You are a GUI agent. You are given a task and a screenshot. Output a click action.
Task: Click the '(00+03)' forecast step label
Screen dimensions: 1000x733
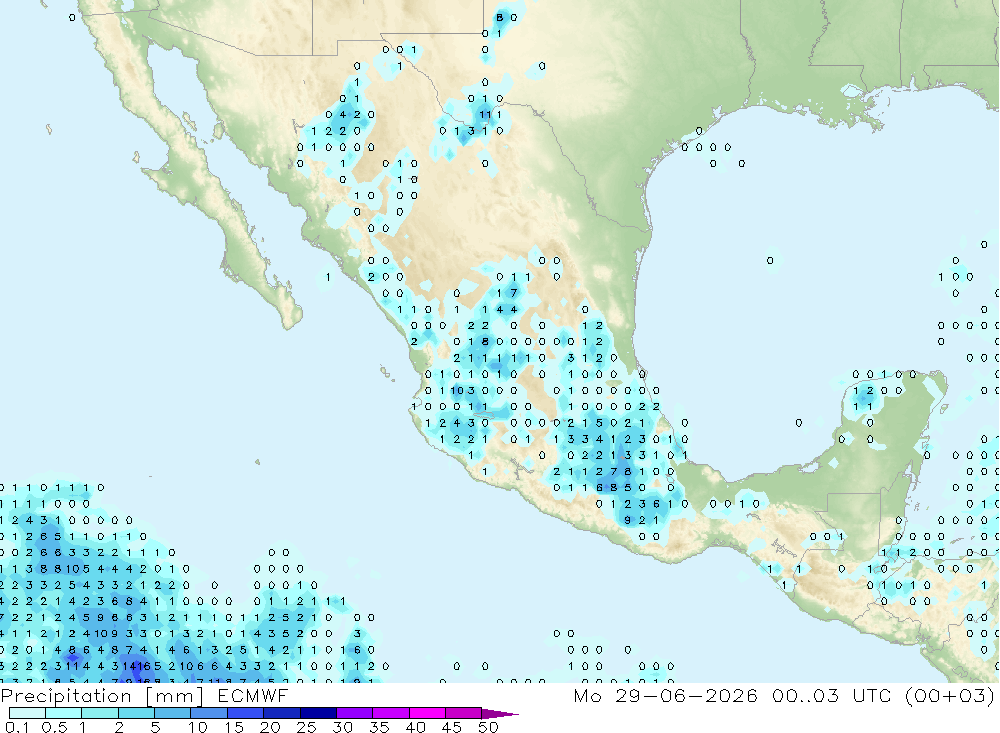click(x=950, y=695)
